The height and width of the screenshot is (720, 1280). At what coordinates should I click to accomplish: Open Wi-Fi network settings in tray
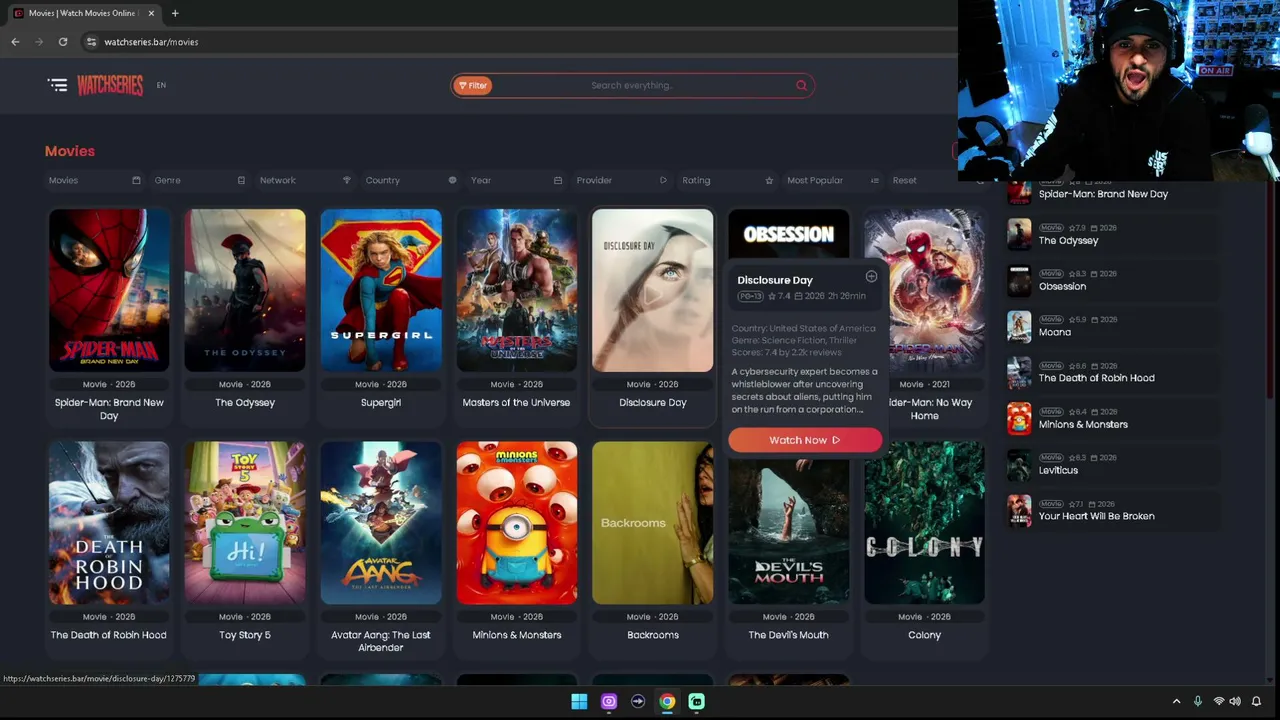(x=1219, y=702)
